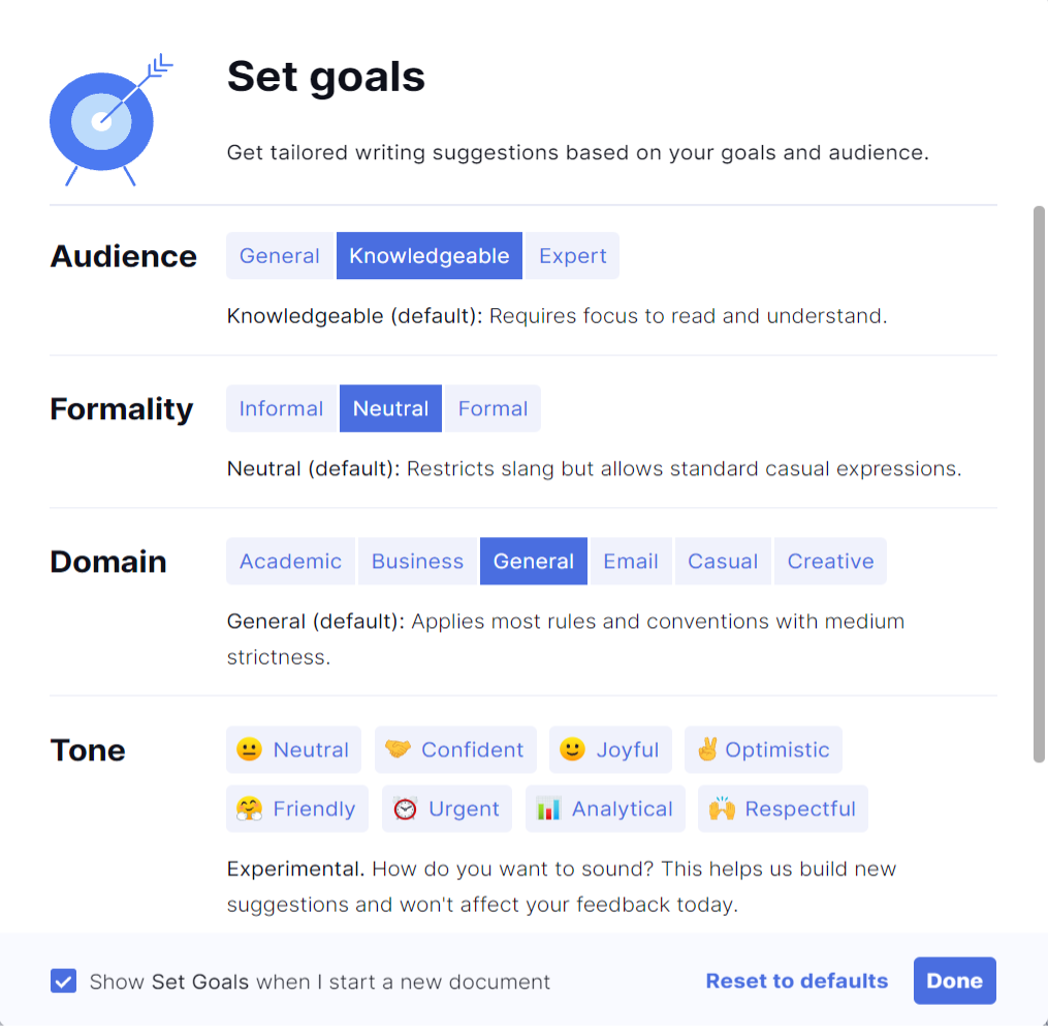
Task: Uncheck Show Set Goals for new documents
Action: (63, 983)
